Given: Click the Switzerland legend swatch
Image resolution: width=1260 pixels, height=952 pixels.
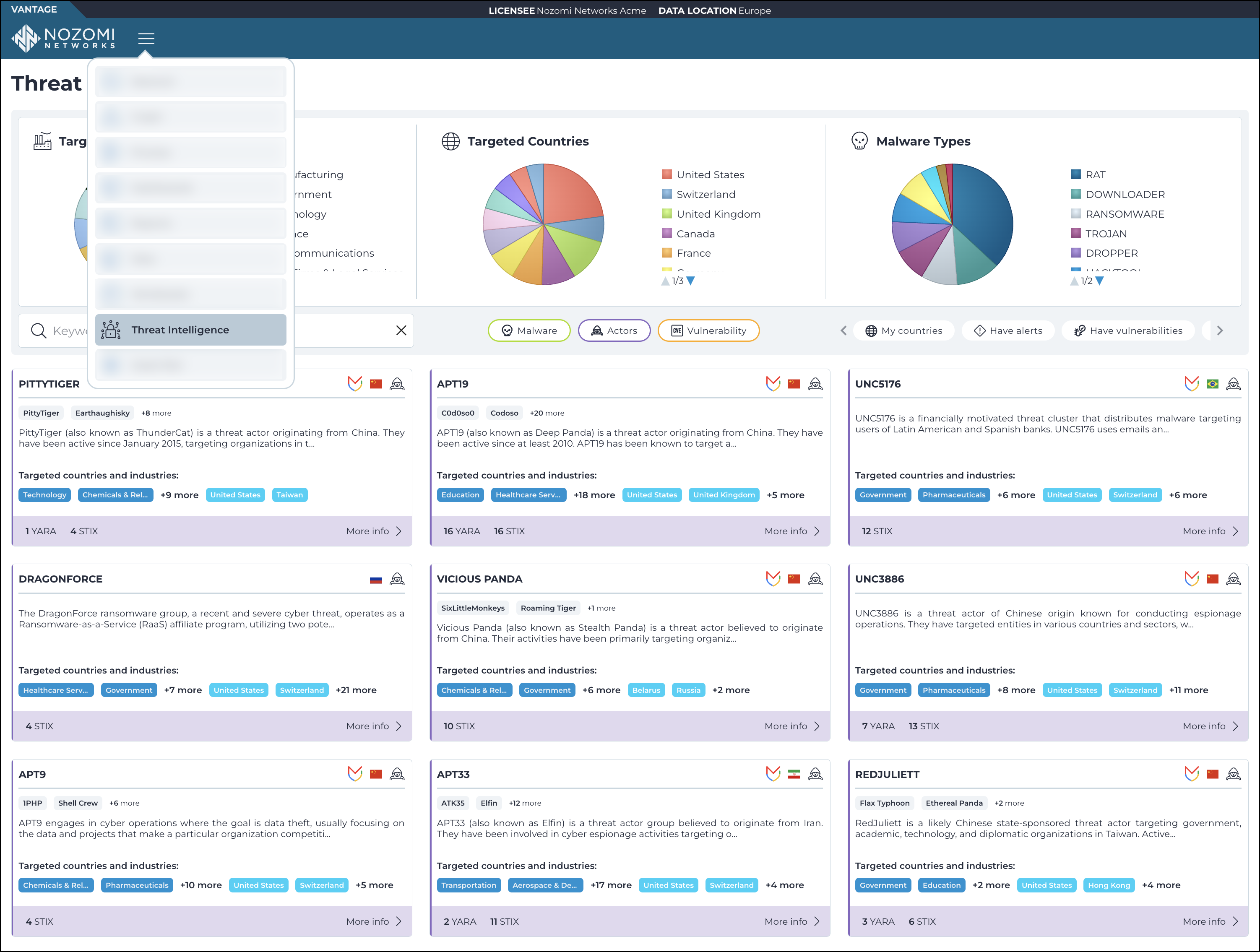Looking at the screenshot, I should tap(666, 194).
